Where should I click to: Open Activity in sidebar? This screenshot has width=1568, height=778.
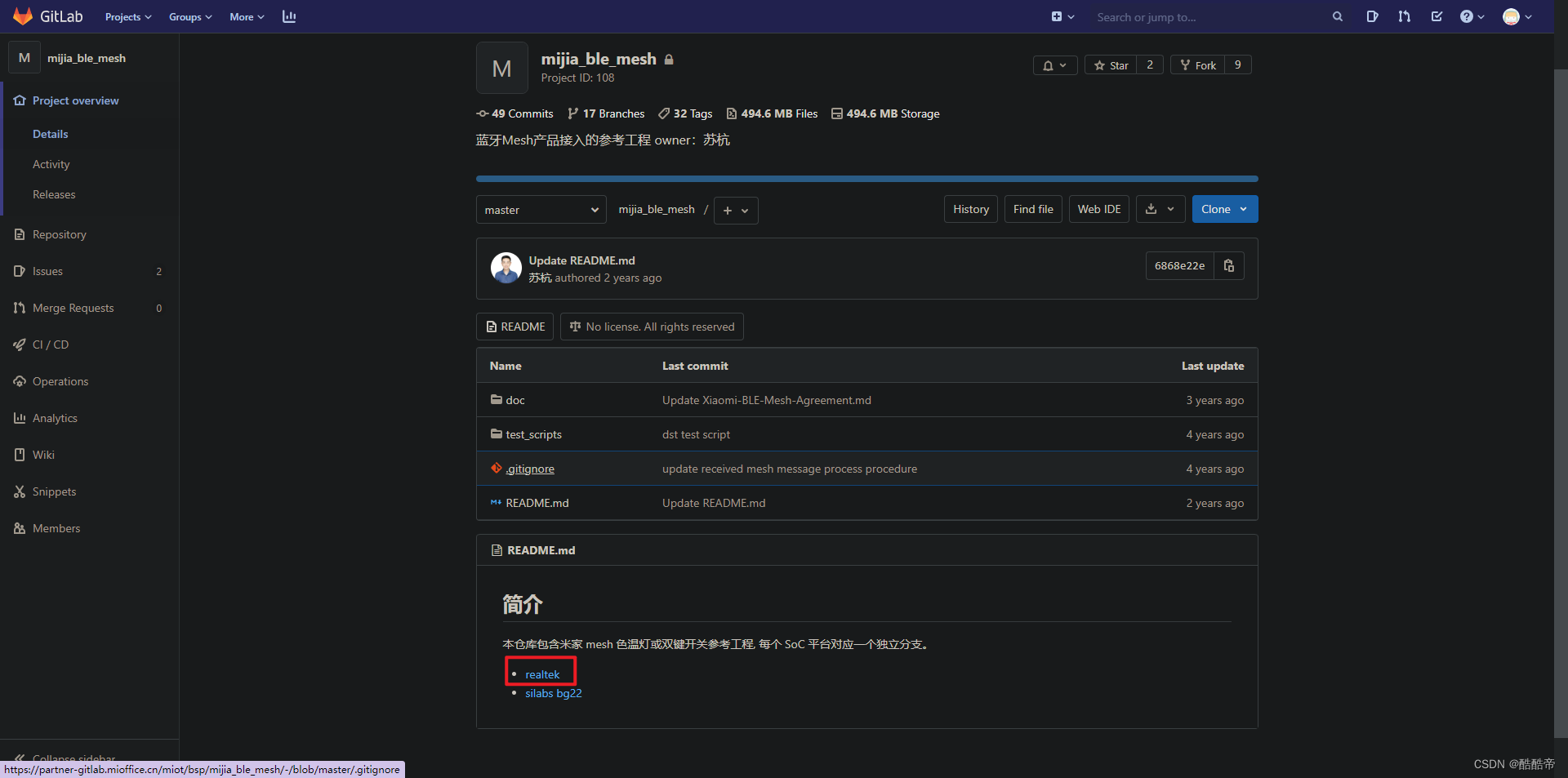tap(51, 164)
